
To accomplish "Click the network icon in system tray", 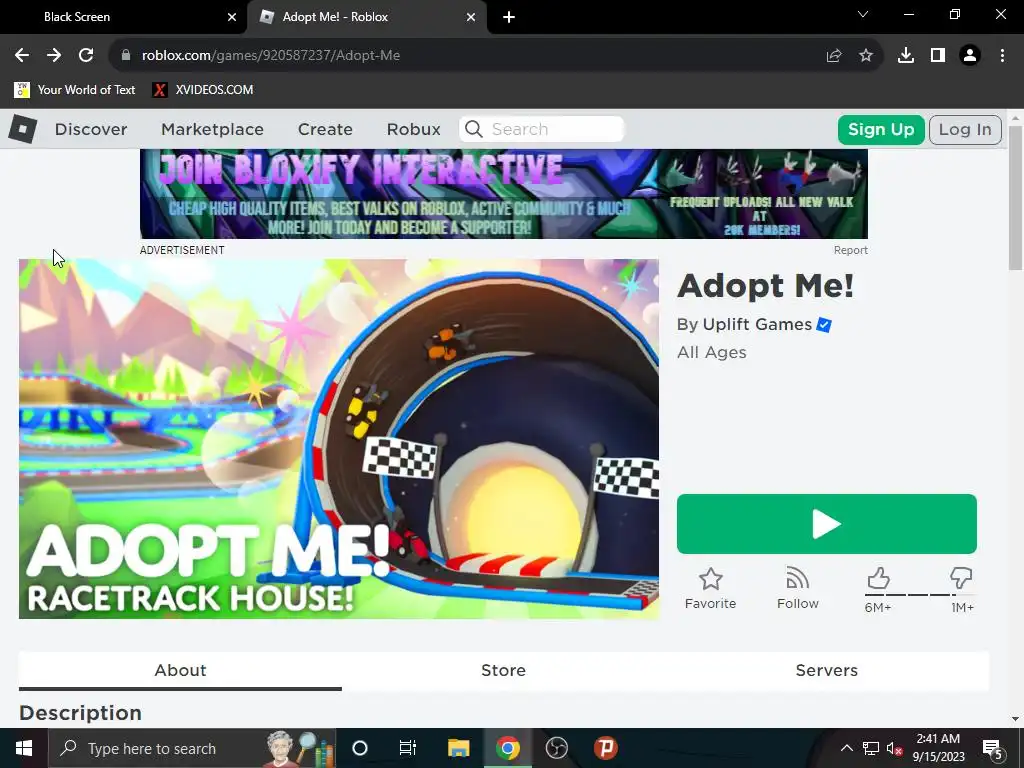I will [x=871, y=748].
